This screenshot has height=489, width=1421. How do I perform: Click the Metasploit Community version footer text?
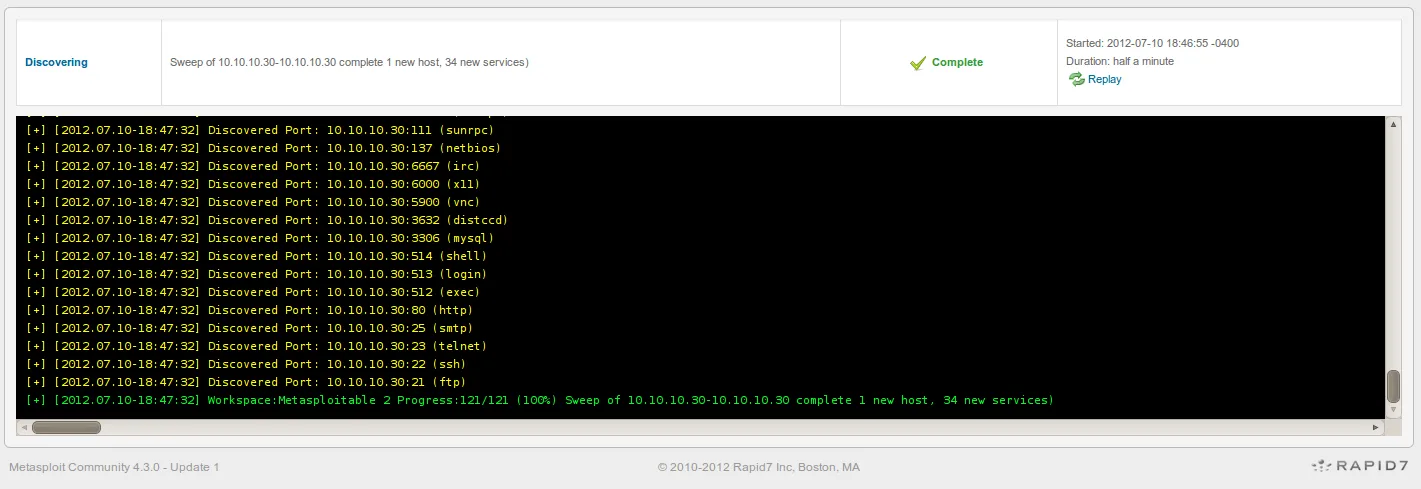coord(114,467)
